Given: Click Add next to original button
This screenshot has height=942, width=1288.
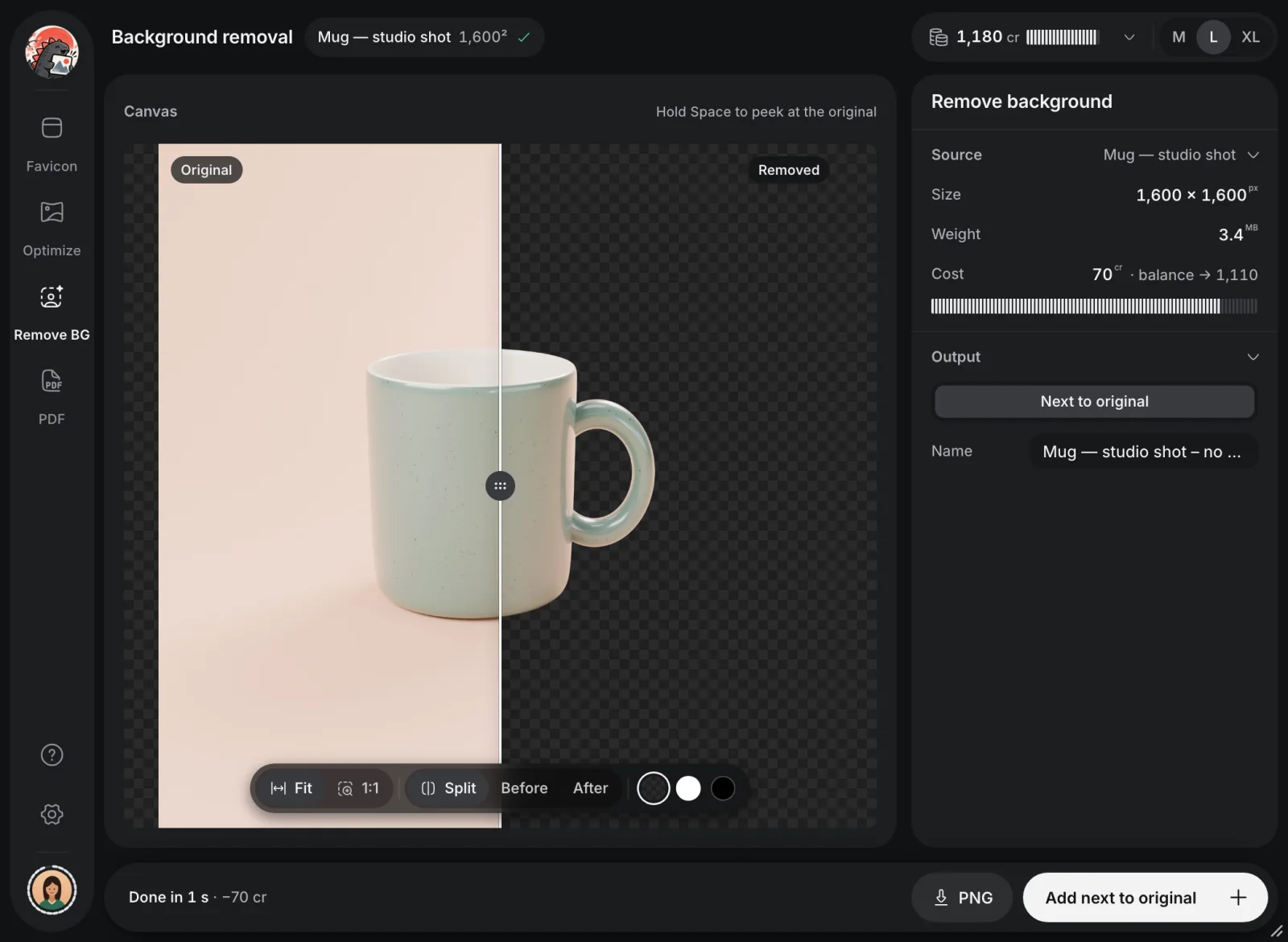Looking at the screenshot, I should click(1145, 897).
